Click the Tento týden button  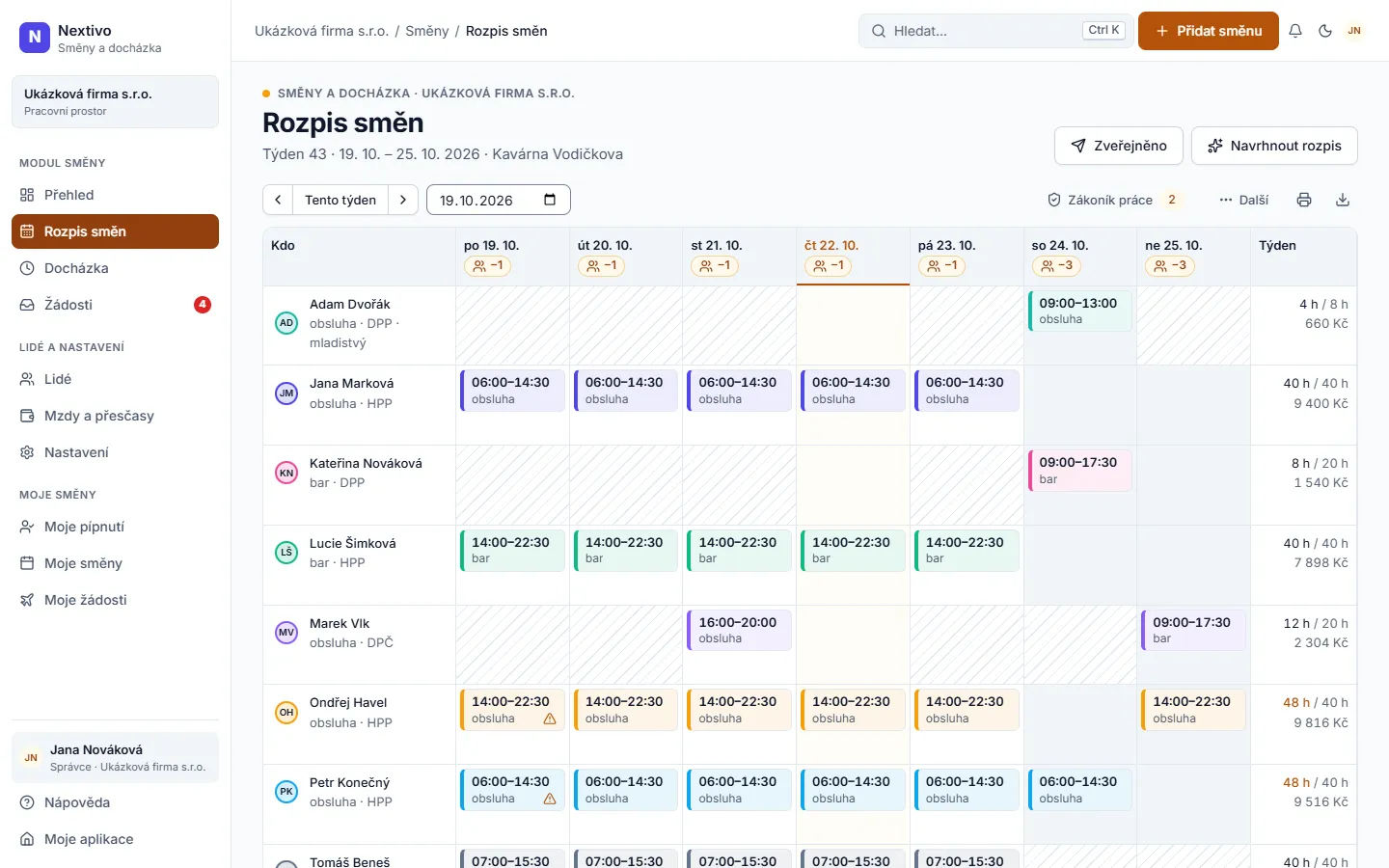[x=340, y=200]
